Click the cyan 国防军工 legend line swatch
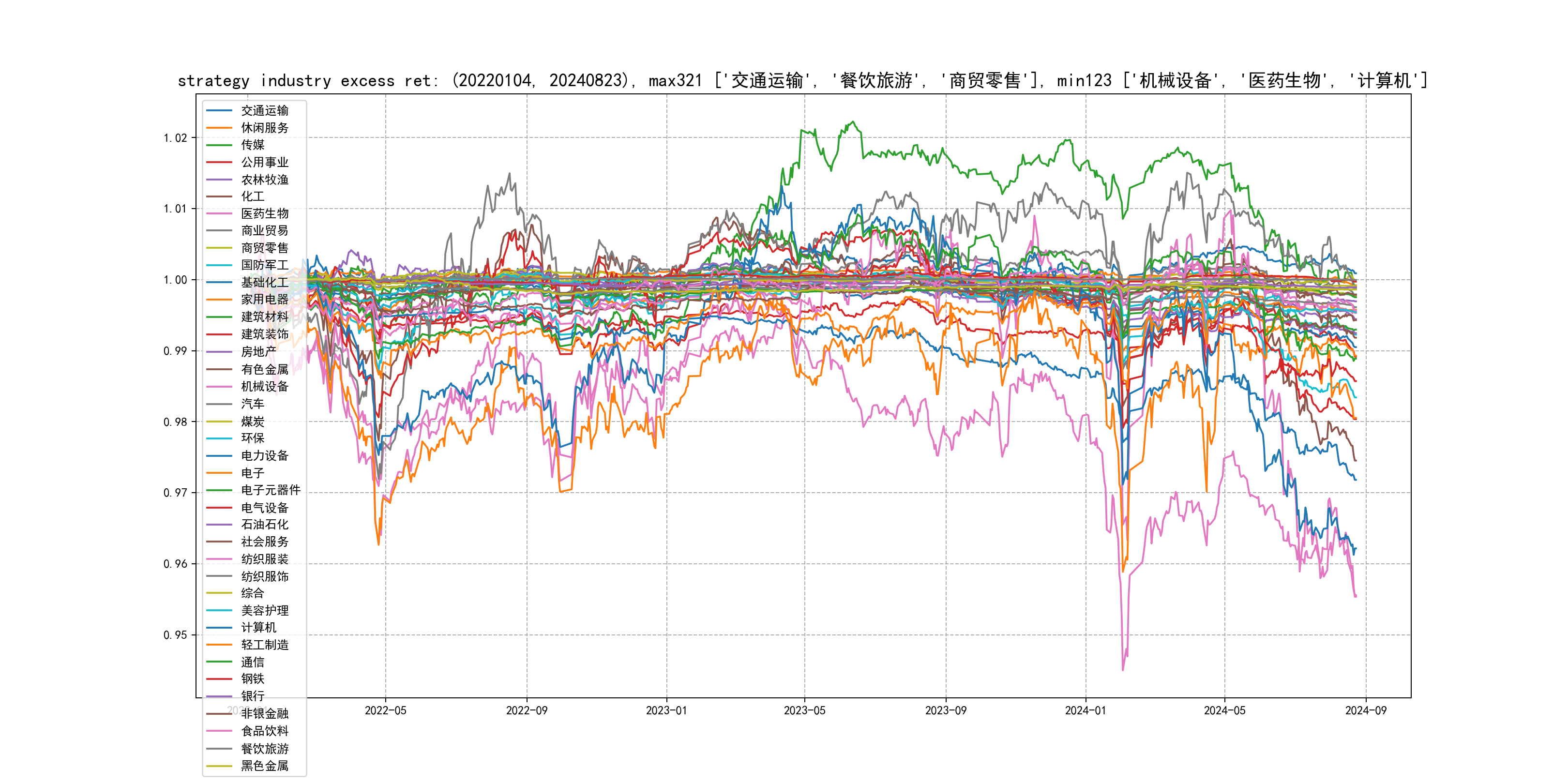Screen dimensions: 1568x784 pyautogui.click(x=219, y=265)
